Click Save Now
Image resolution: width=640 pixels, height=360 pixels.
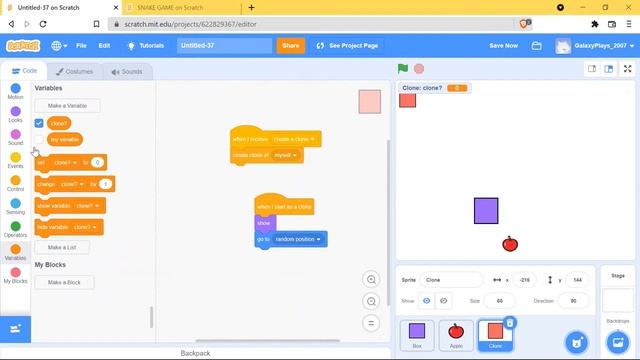504,46
